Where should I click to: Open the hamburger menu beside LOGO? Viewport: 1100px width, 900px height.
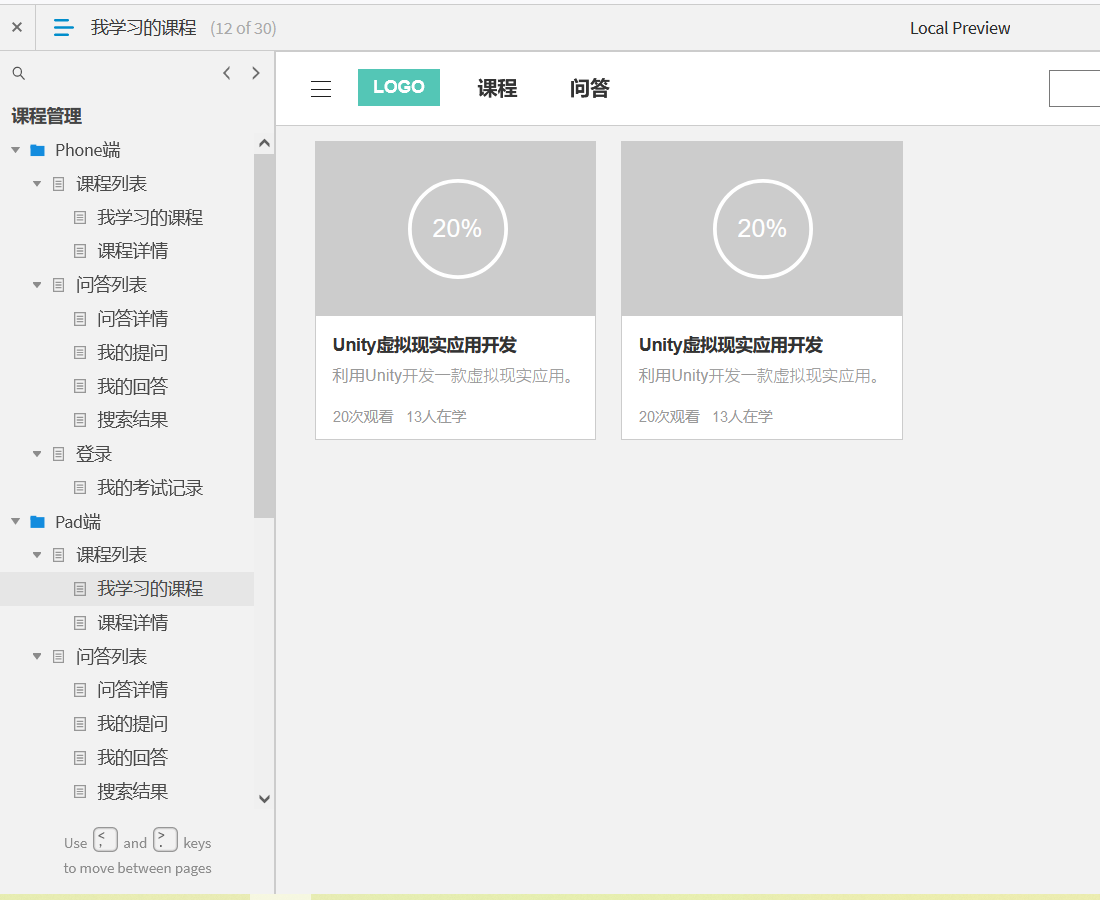point(321,89)
